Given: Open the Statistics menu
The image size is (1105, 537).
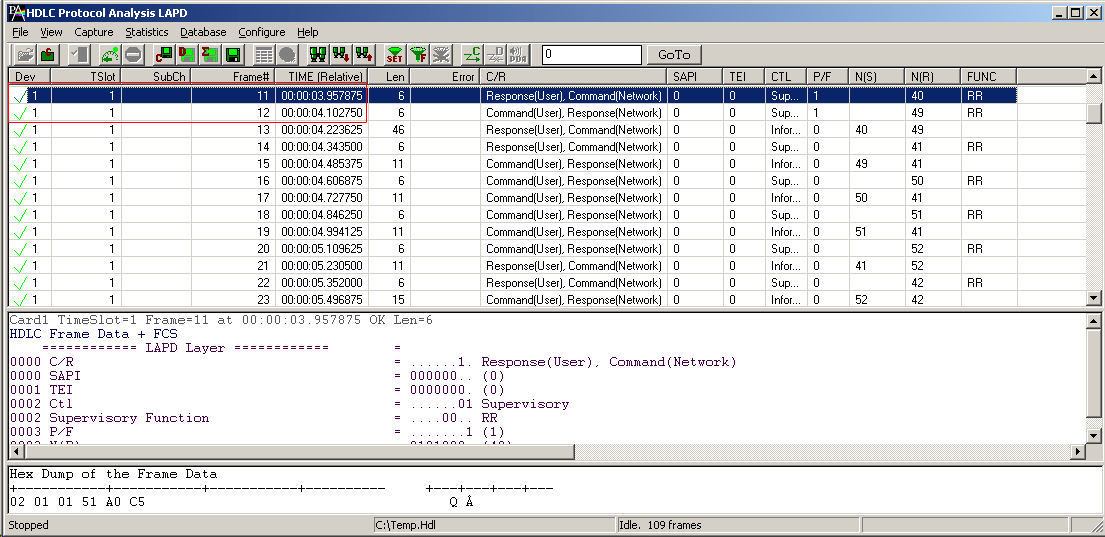Looking at the screenshot, I should pos(147,32).
